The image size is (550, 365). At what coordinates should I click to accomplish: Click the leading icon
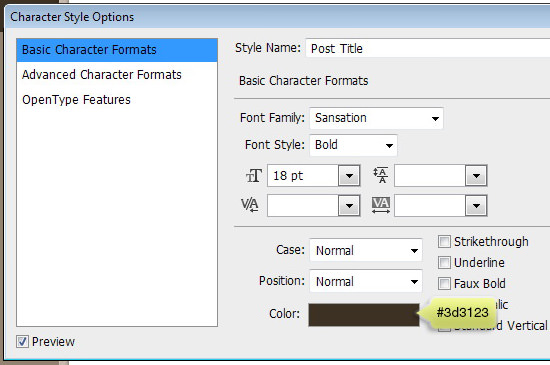pyautogui.click(x=381, y=175)
